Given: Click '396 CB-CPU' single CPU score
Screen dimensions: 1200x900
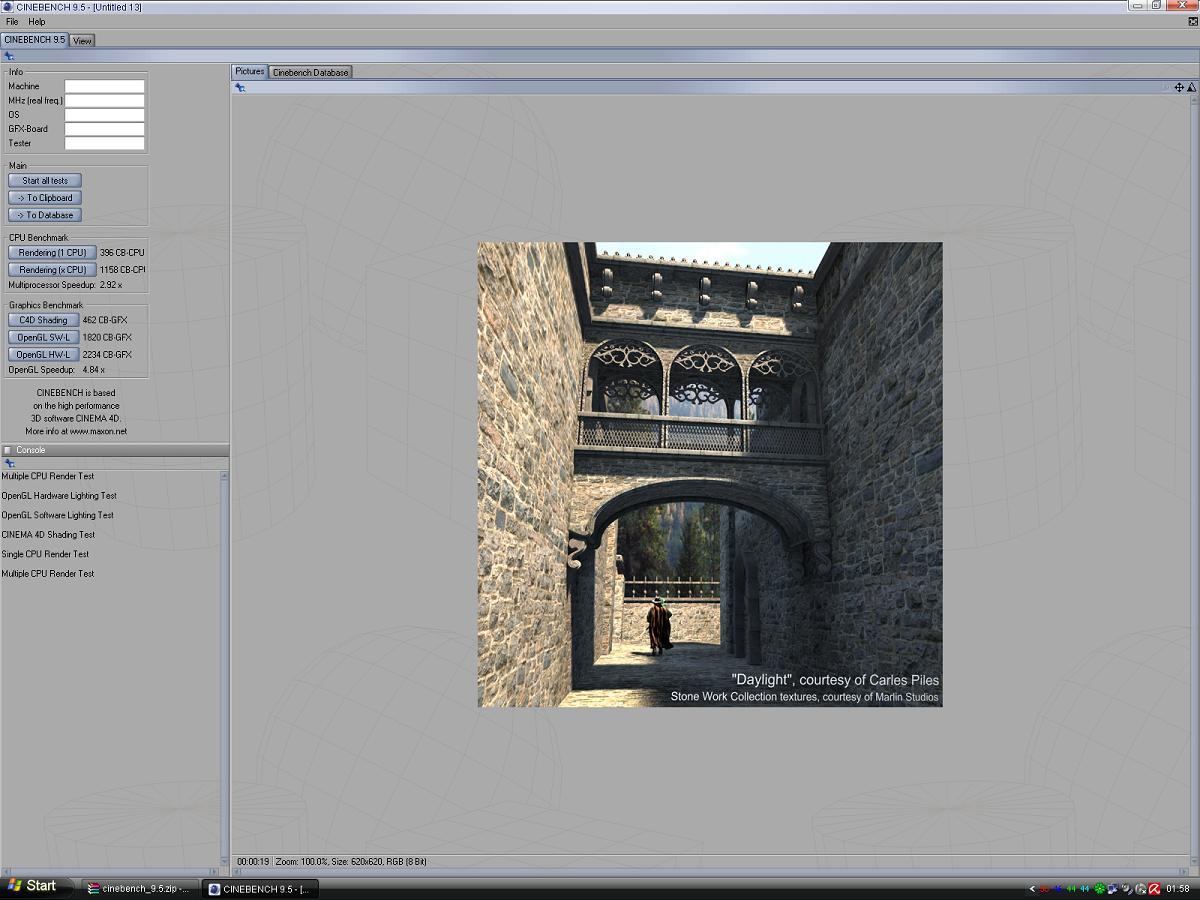Looking at the screenshot, I should coord(122,253).
